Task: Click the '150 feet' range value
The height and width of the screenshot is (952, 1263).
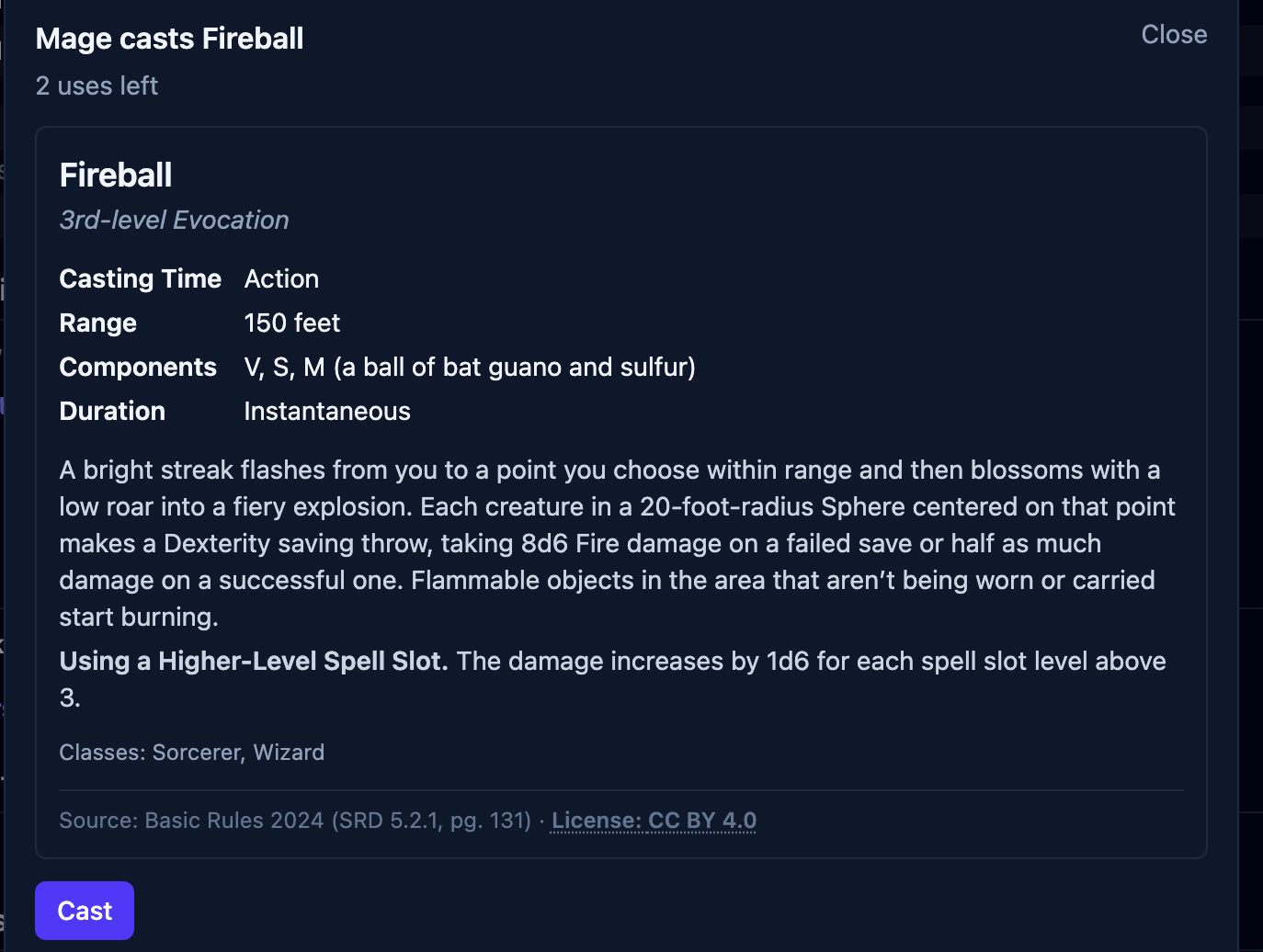Action: pos(292,323)
